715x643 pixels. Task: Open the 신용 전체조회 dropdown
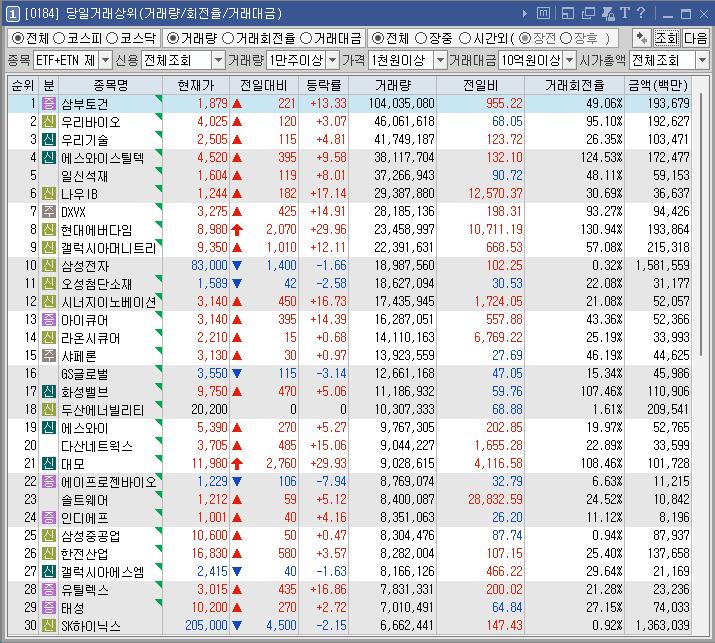click(219, 60)
